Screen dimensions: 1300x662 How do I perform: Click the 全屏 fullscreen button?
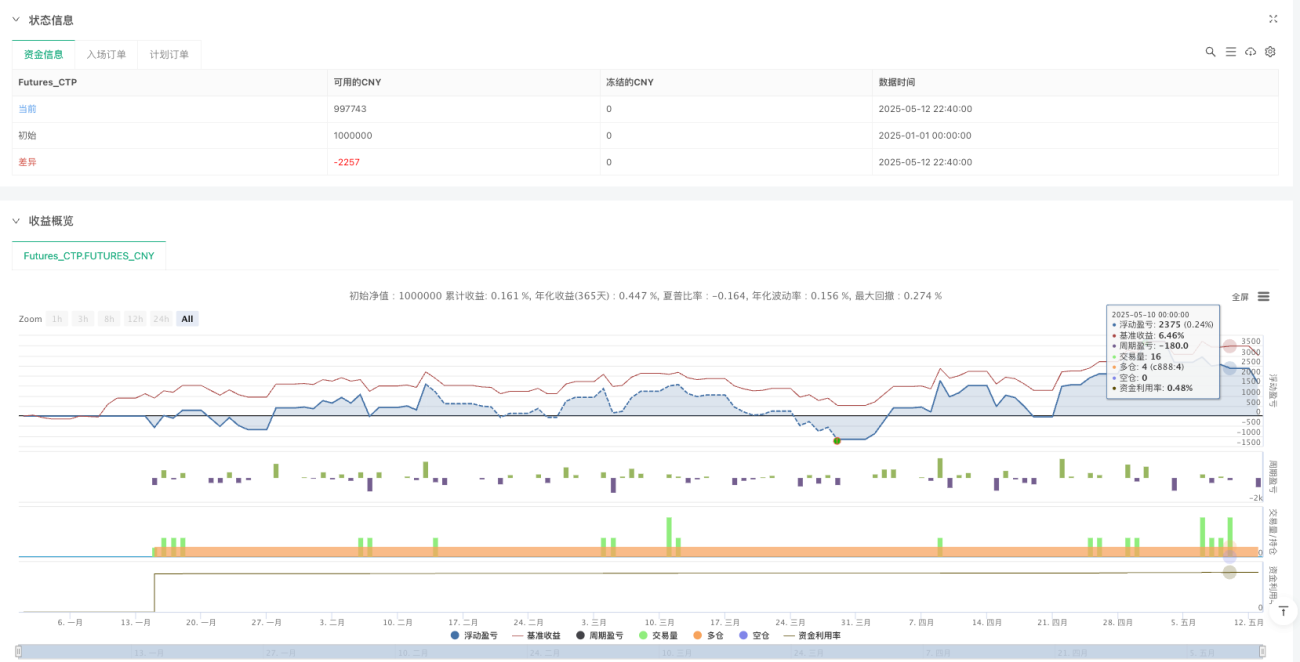click(1240, 297)
